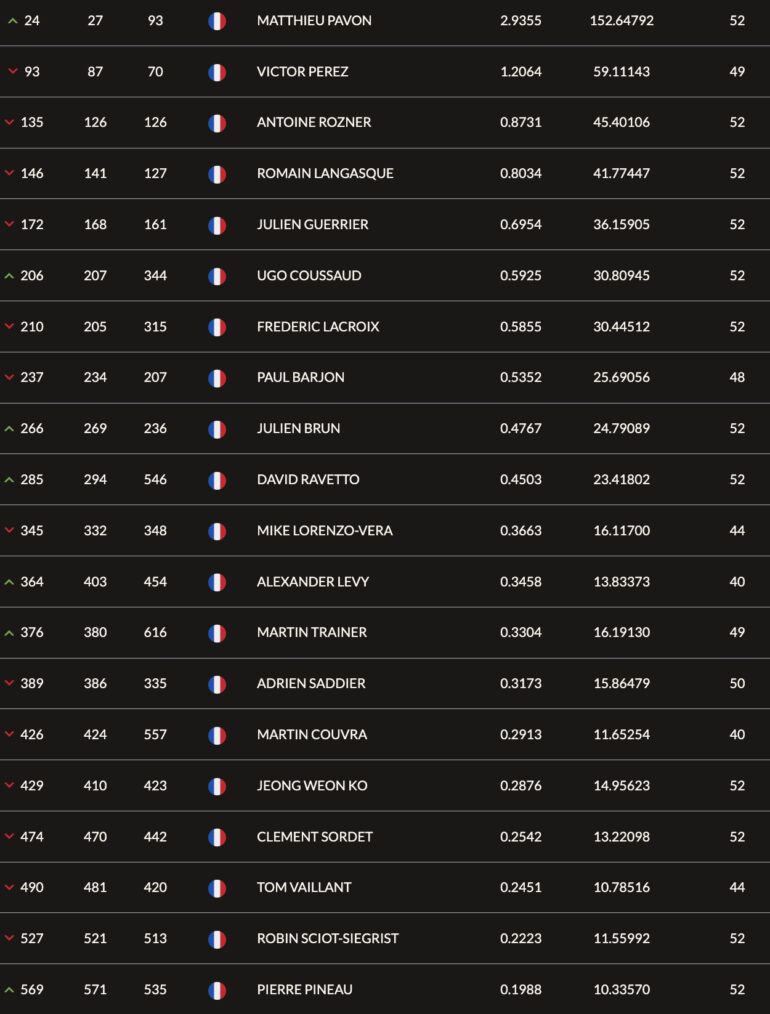
Task: Open Antoine Rozner's player profile
Action: (314, 122)
